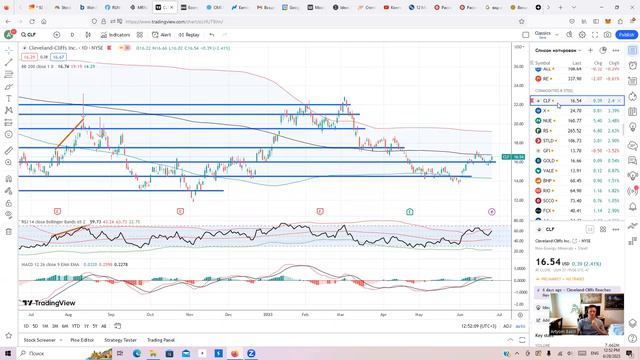Click the favorites star in left toolbar
640x360 pixels.
(x=9, y=336)
